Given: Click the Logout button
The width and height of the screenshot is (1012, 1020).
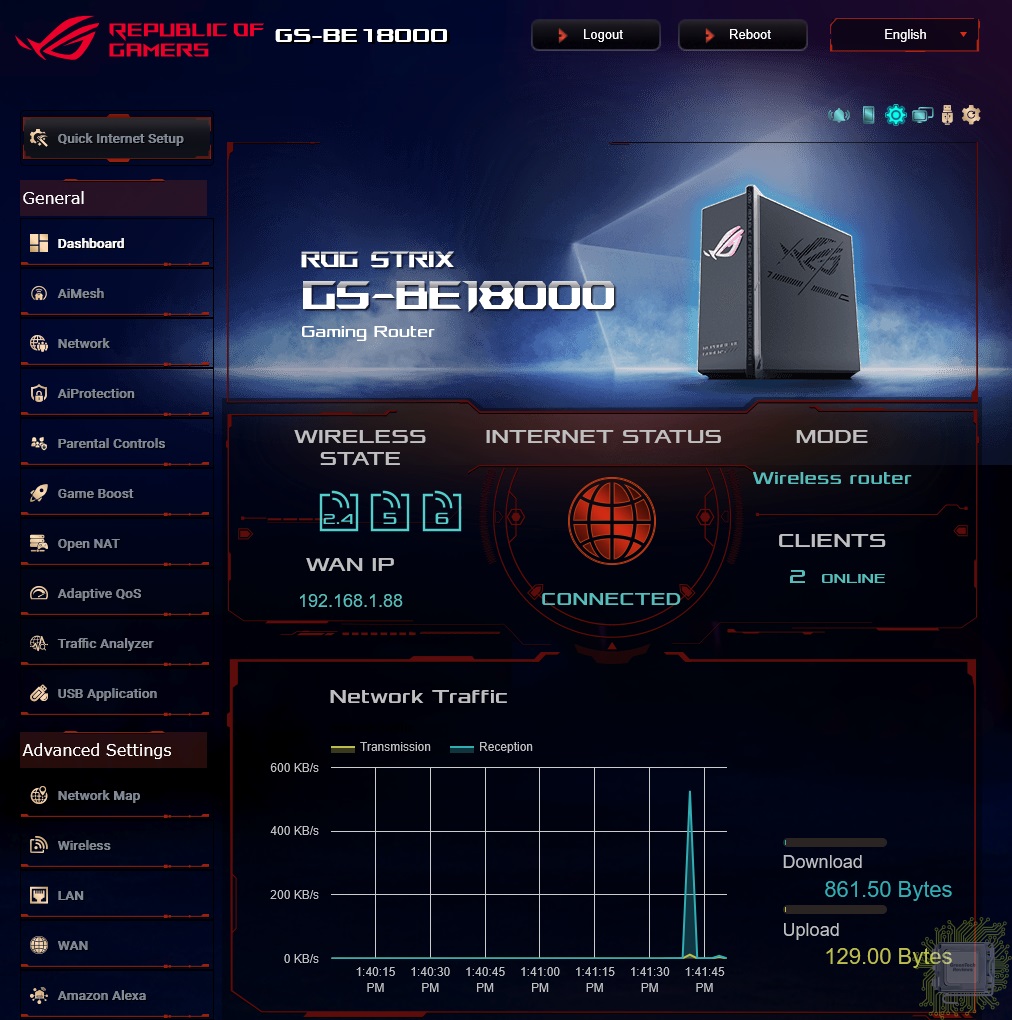Looking at the screenshot, I should (596, 34).
